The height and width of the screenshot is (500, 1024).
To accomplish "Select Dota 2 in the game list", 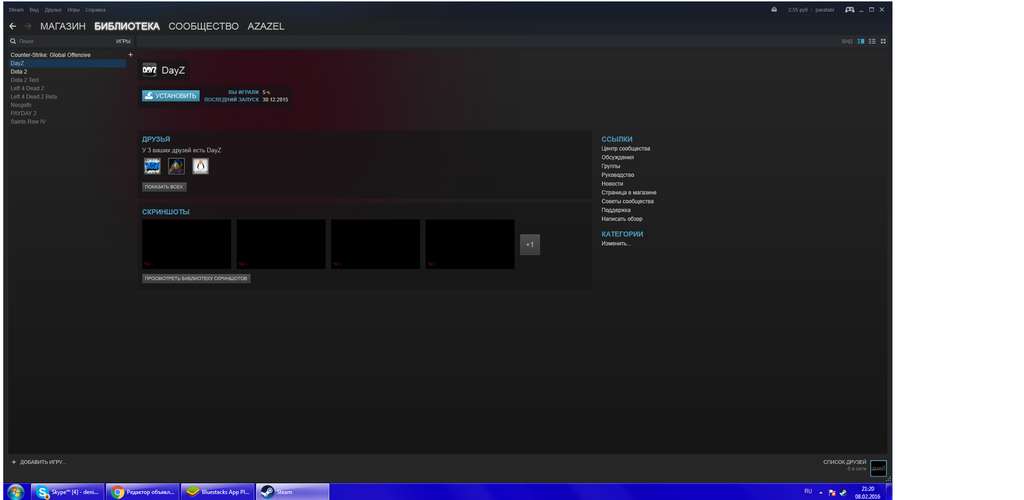I will (18, 72).
